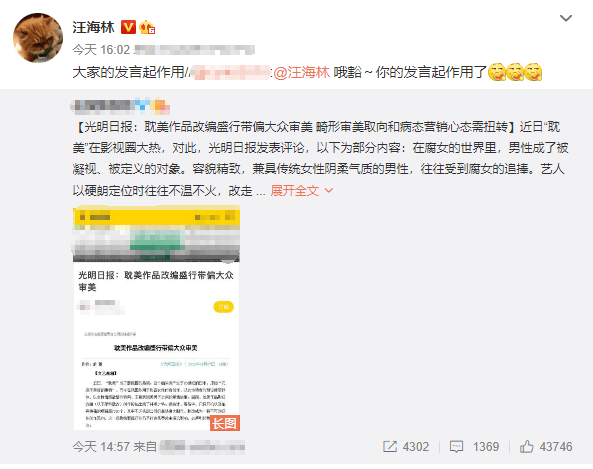This screenshot has height=469, width=593.
Task: Click the gold crown membership badge
Action: [147, 27]
